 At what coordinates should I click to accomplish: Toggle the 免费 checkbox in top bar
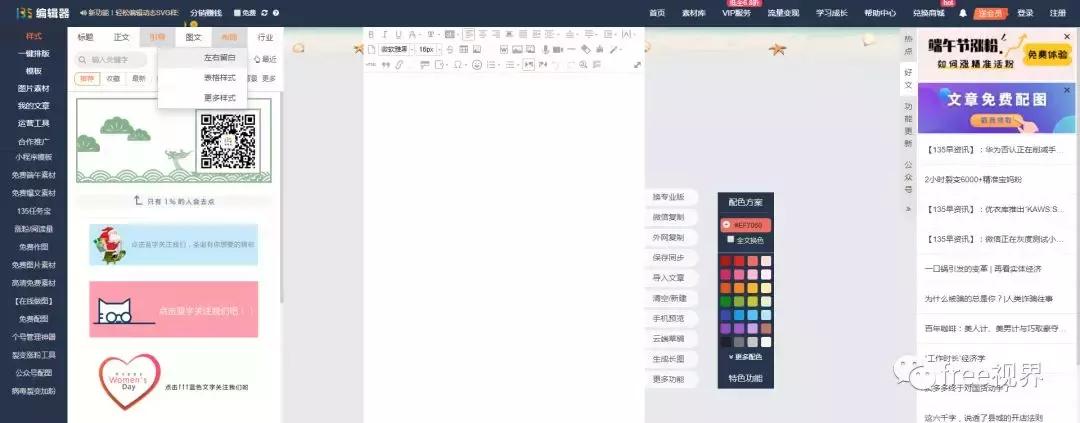coord(237,13)
